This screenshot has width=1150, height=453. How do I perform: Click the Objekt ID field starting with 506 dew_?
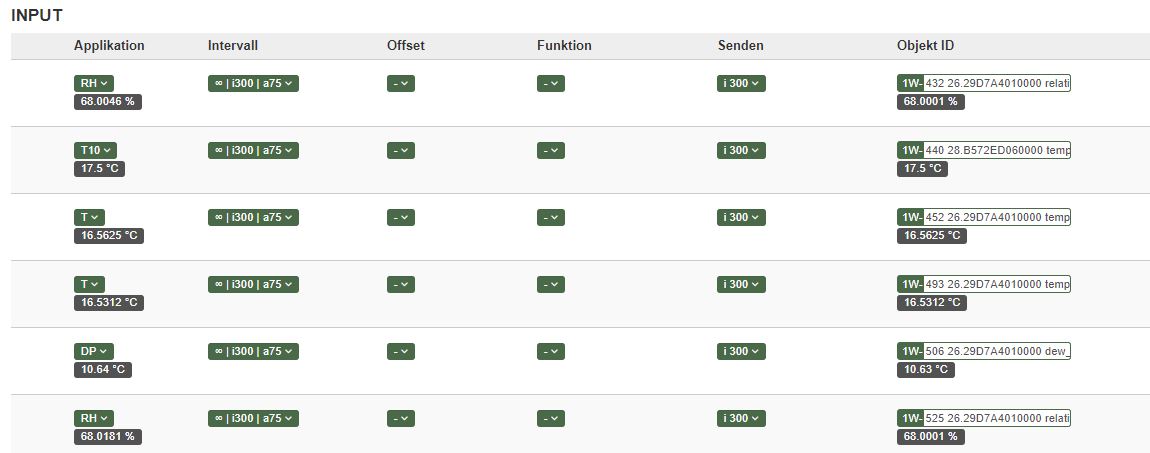[997, 351]
